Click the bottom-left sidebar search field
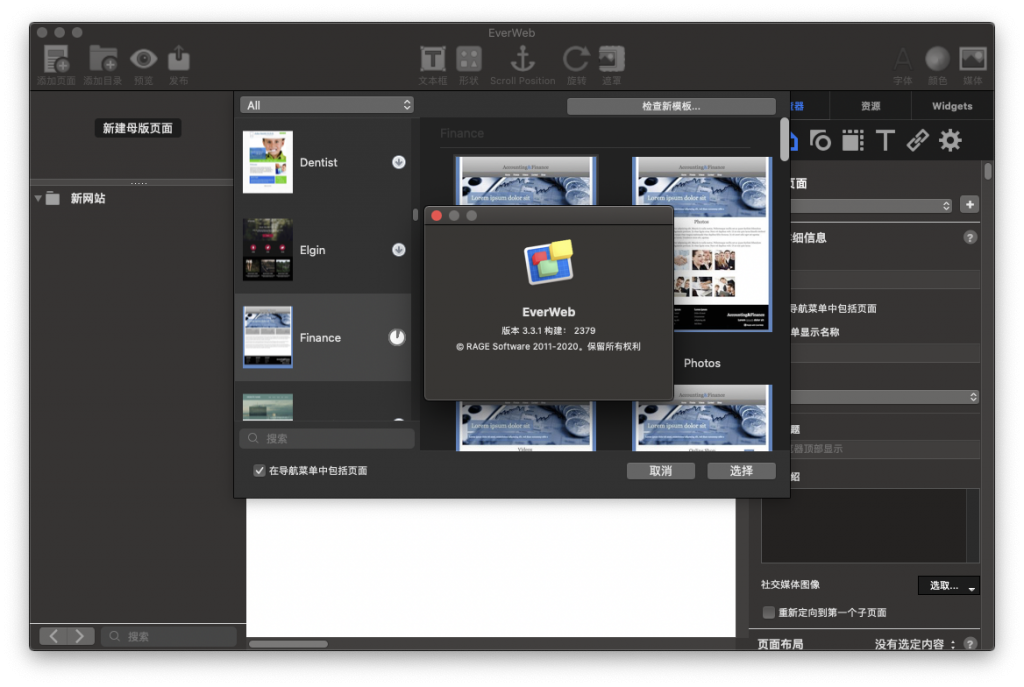The width and height of the screenshot is (1024, 687). [x=168, y=636]
